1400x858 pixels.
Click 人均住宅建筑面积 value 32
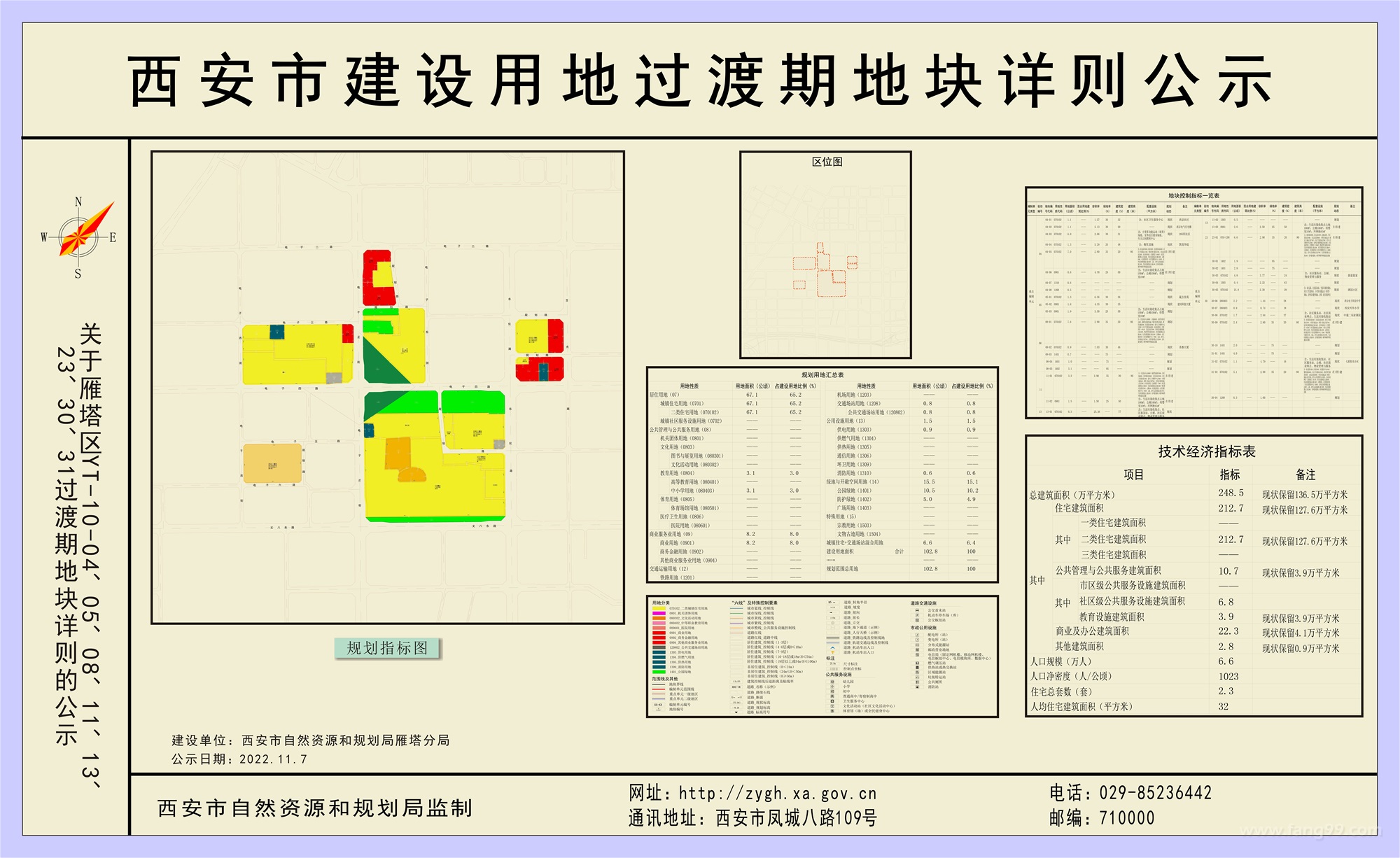pyautogui.click(x=1223, y=706)
